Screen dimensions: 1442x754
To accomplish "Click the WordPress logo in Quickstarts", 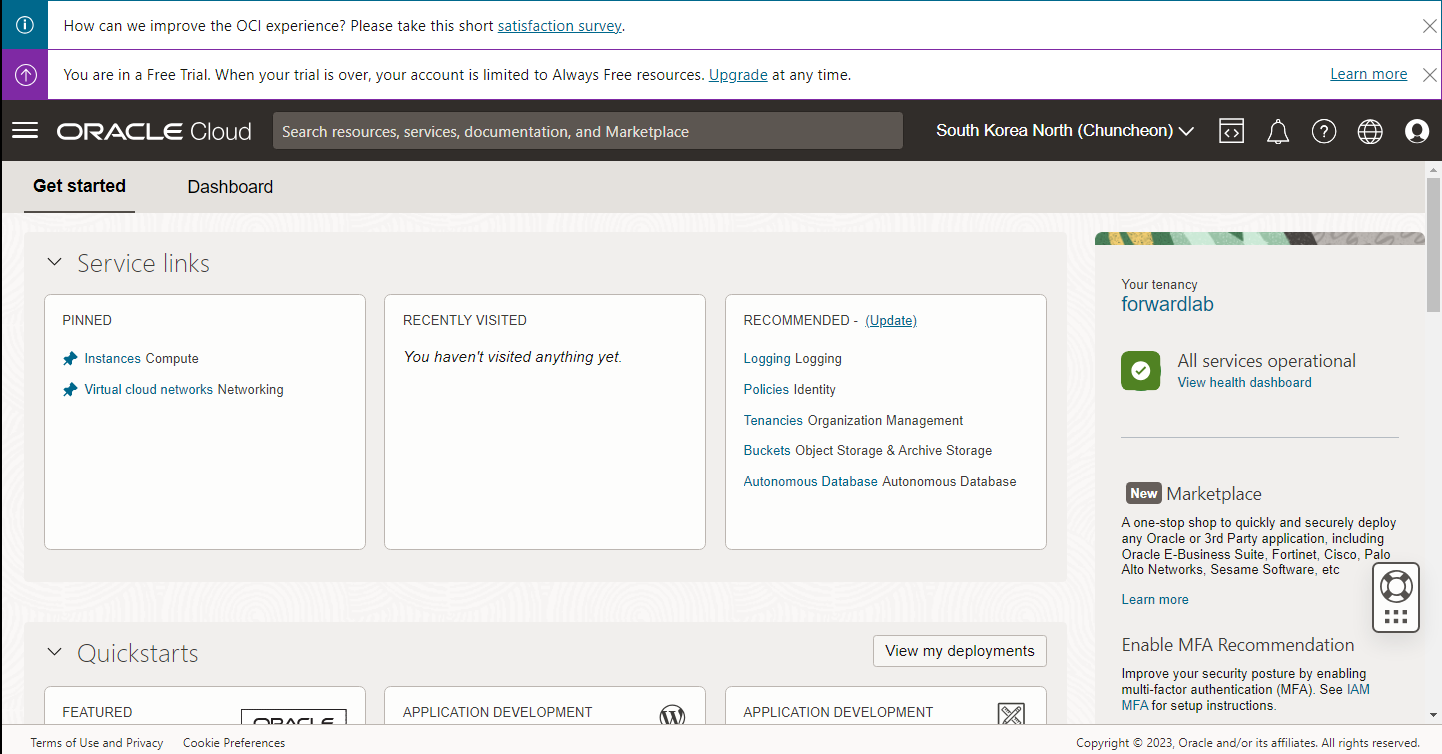I will click(672, 715).
